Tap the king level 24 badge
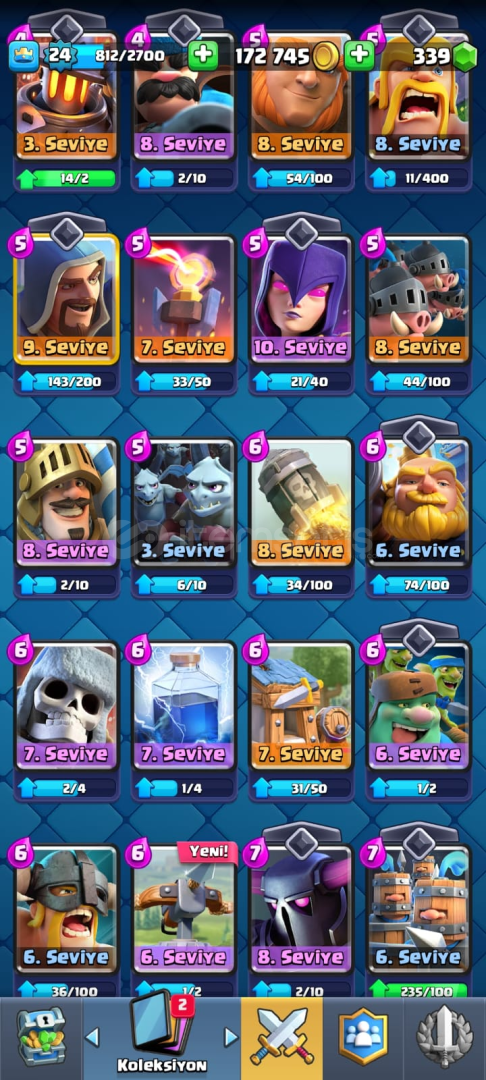 point(60,54)
